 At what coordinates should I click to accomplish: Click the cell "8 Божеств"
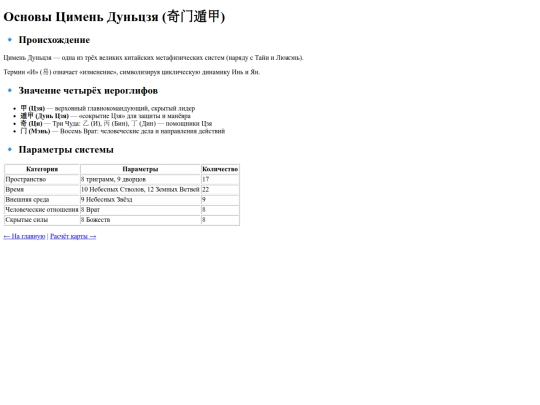tap(140, 220)
